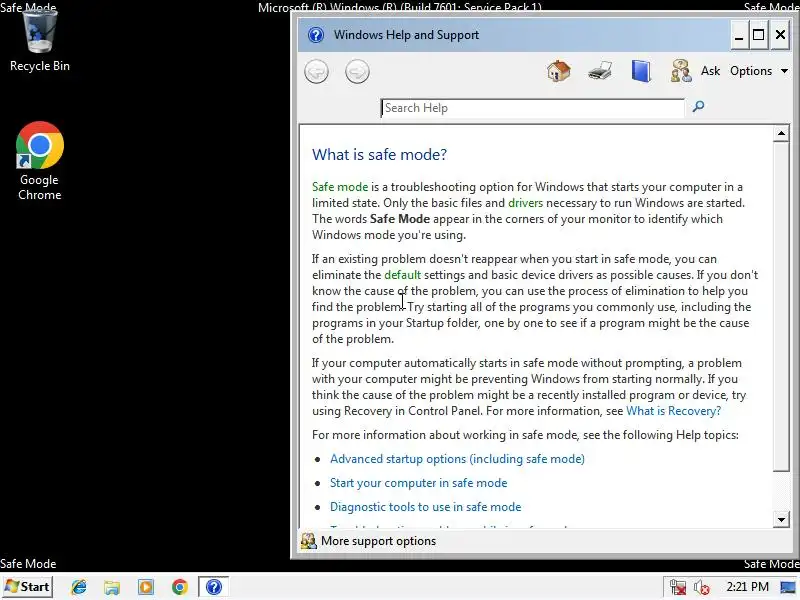
Task: Launch Internet Explorer from the taskbar
Action: pyautogui.click(x=79, y=587)
